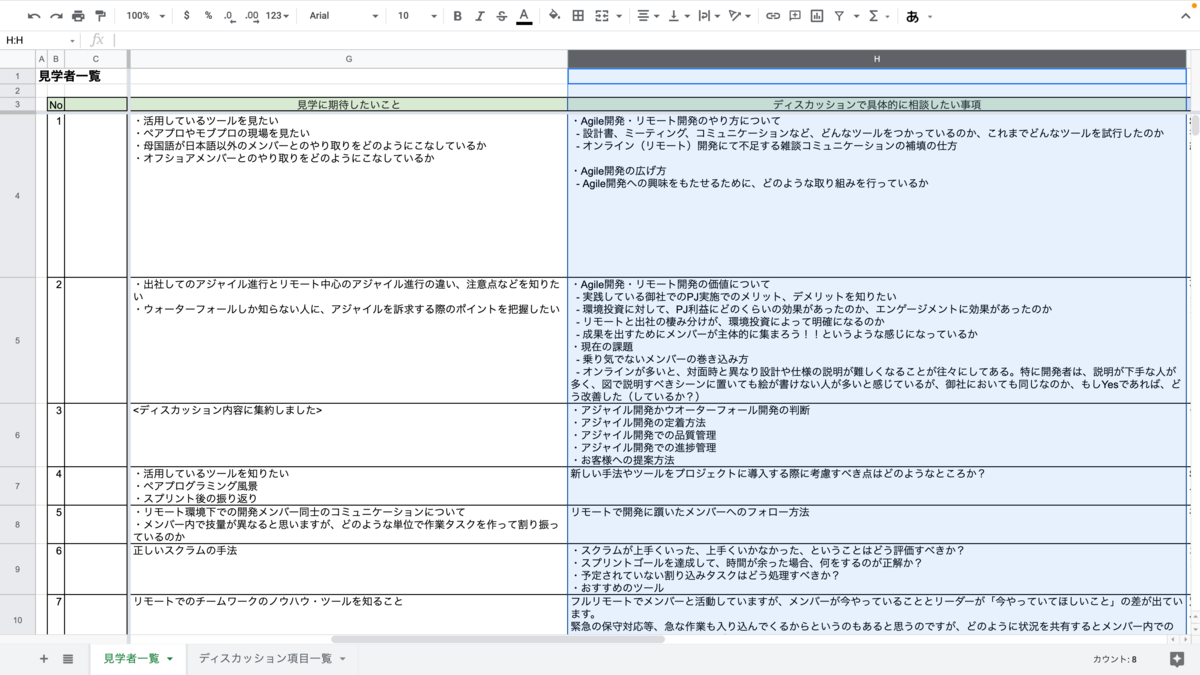
Task: Open the text color picker
Action: click(x=522, y=16)
